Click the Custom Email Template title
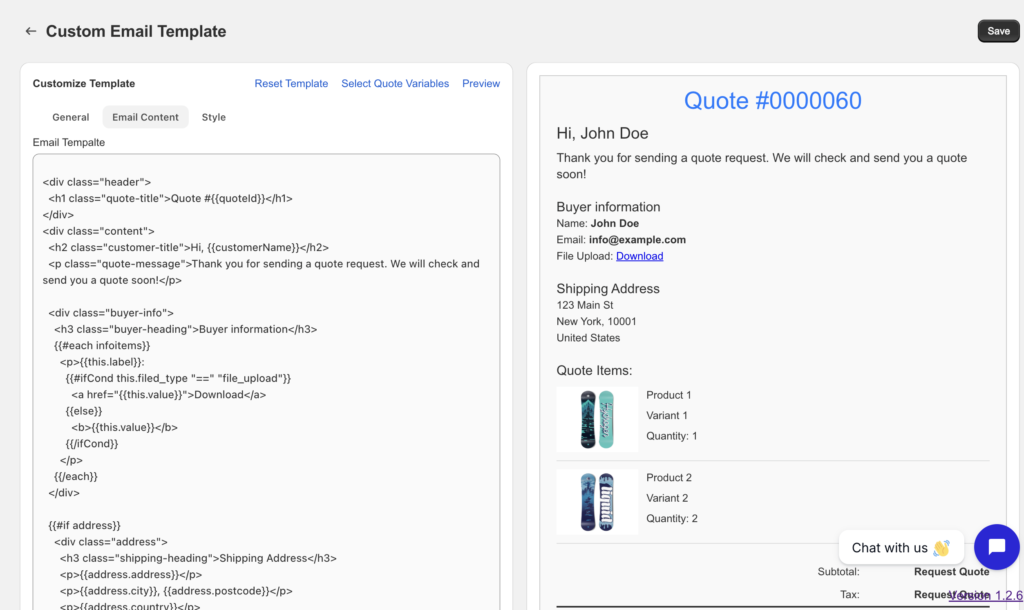This screenshot has width=1024, height=610. [x=136, y=31]
